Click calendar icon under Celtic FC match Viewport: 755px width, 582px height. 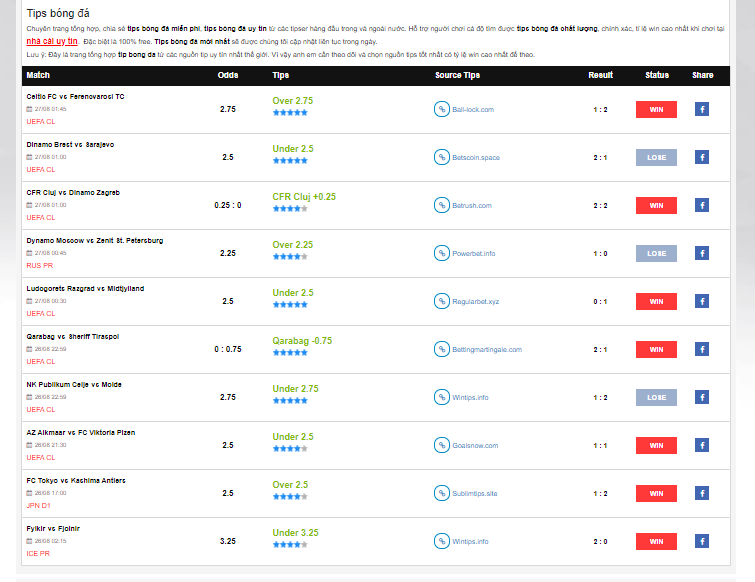[29, 109]
